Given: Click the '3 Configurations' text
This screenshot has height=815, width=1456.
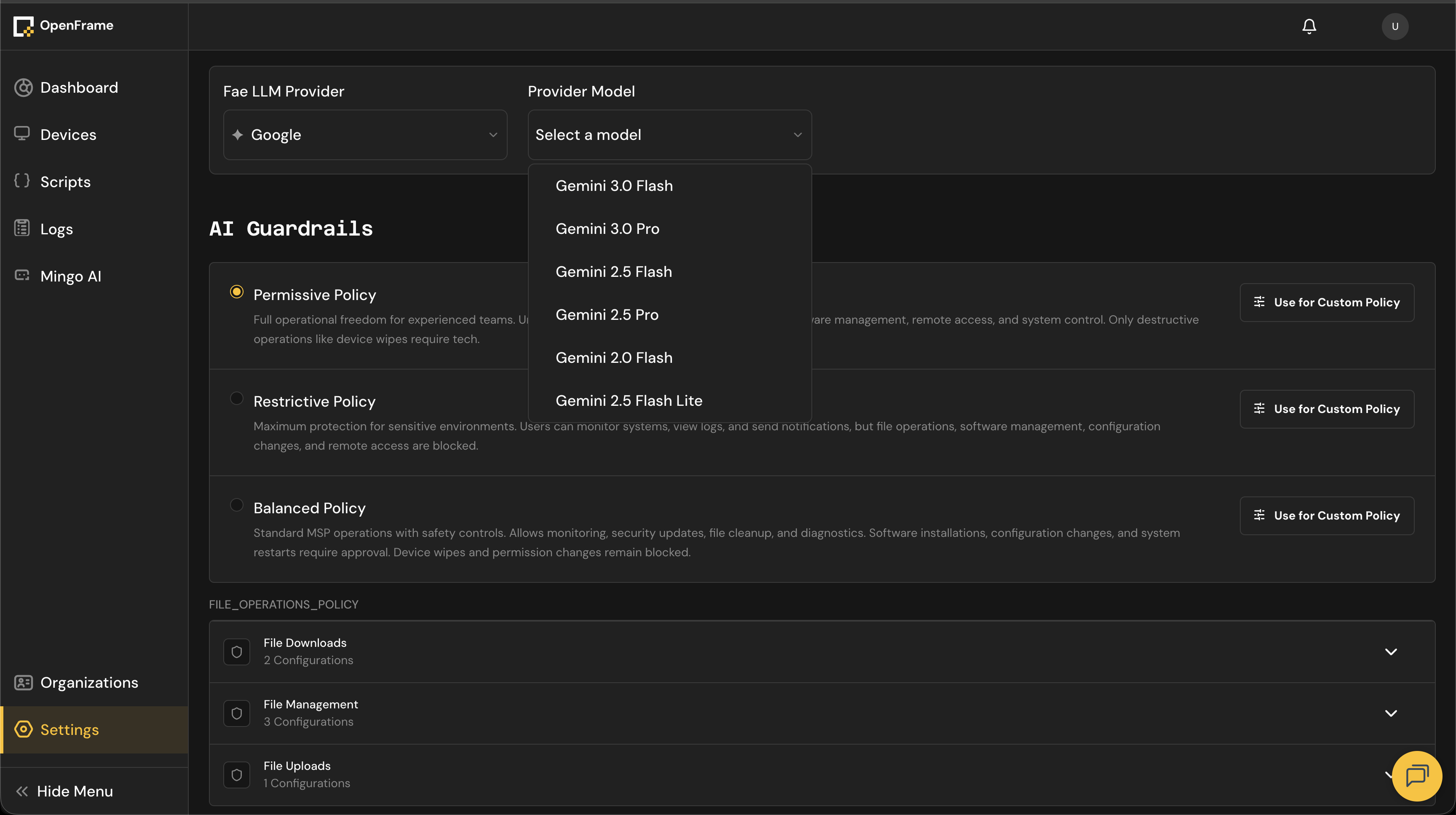Looking at the screenshot, I should 308,722.
